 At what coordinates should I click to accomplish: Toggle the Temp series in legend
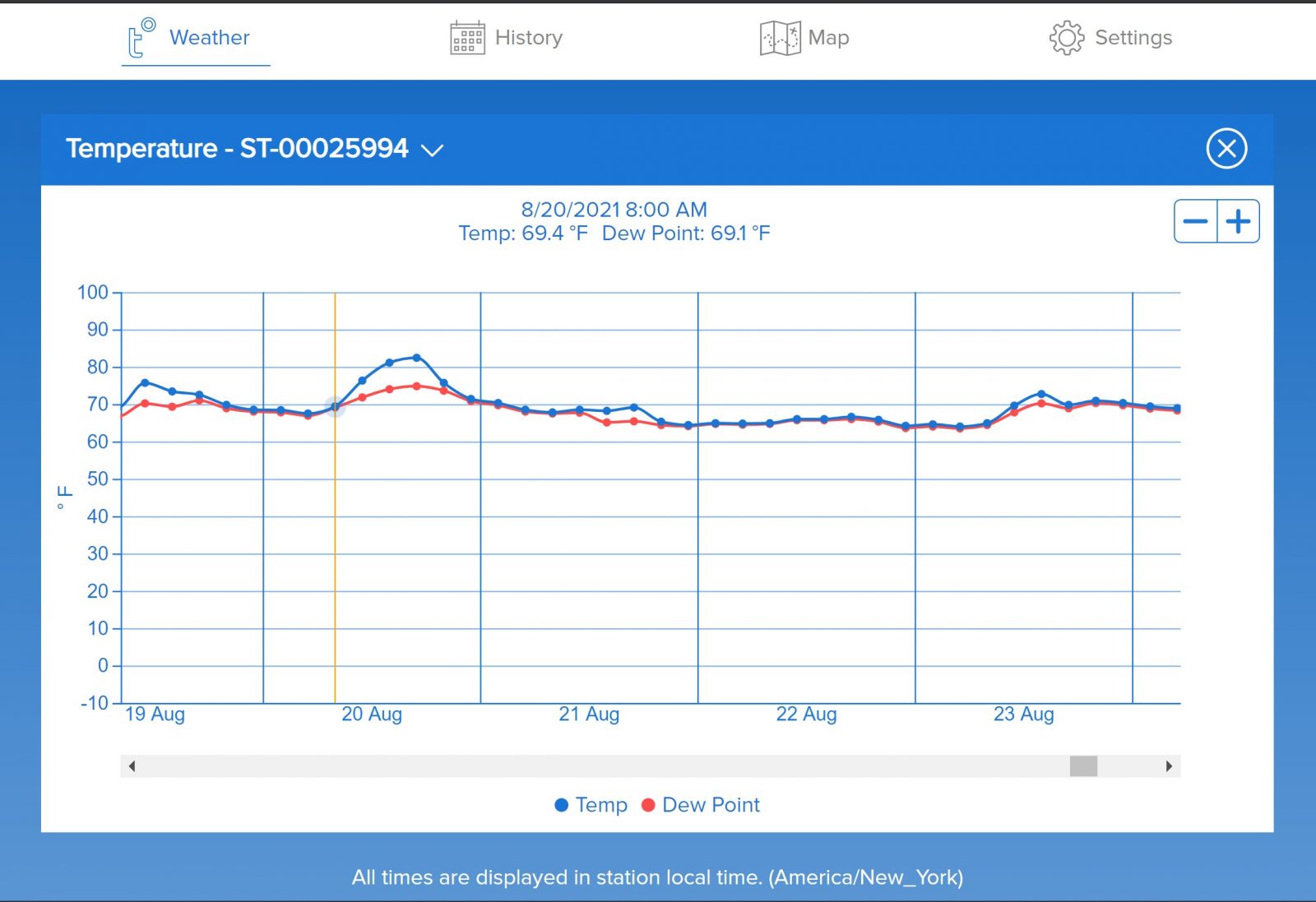click(x=591, y=805)
